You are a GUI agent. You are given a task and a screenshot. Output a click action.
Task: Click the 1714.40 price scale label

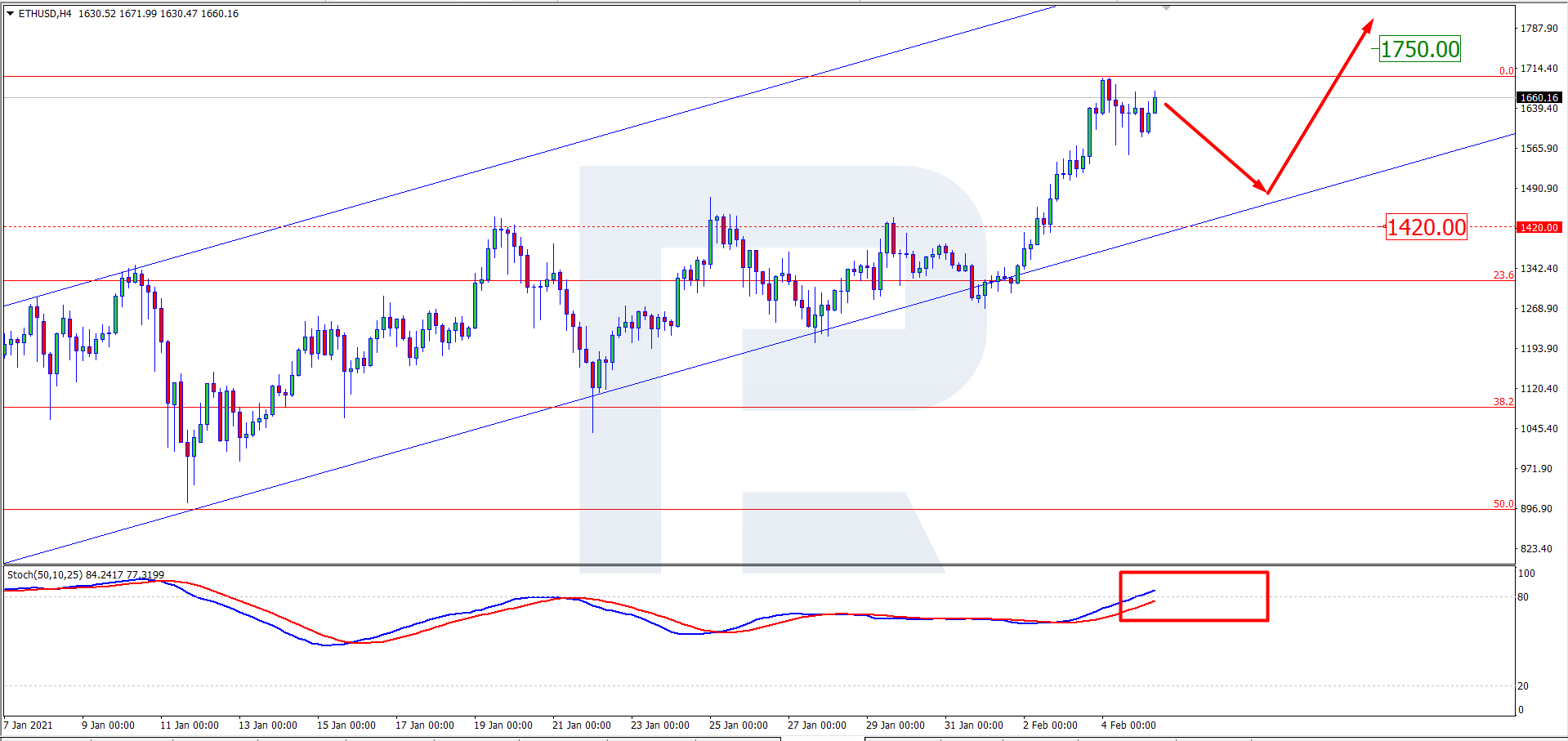(x=1539, y=69)
